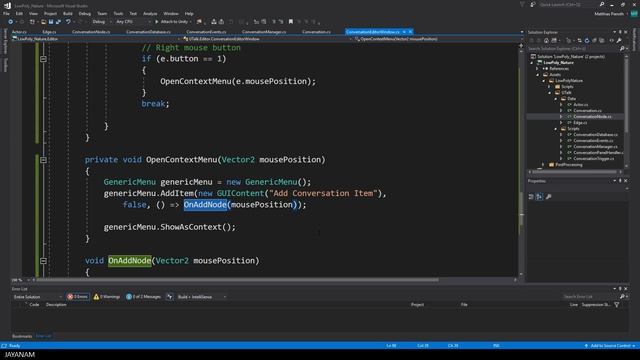Image resolution: width=640 pixels, height=360 pixels.
Task: Click the Error List search magnifier icon
Action: (x=622, y=297)
